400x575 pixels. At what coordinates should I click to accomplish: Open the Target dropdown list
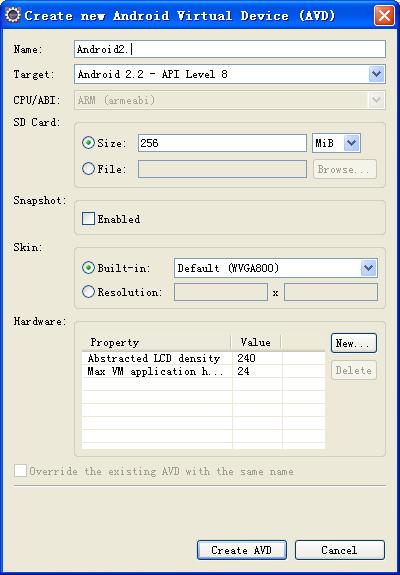click(377, 74)
